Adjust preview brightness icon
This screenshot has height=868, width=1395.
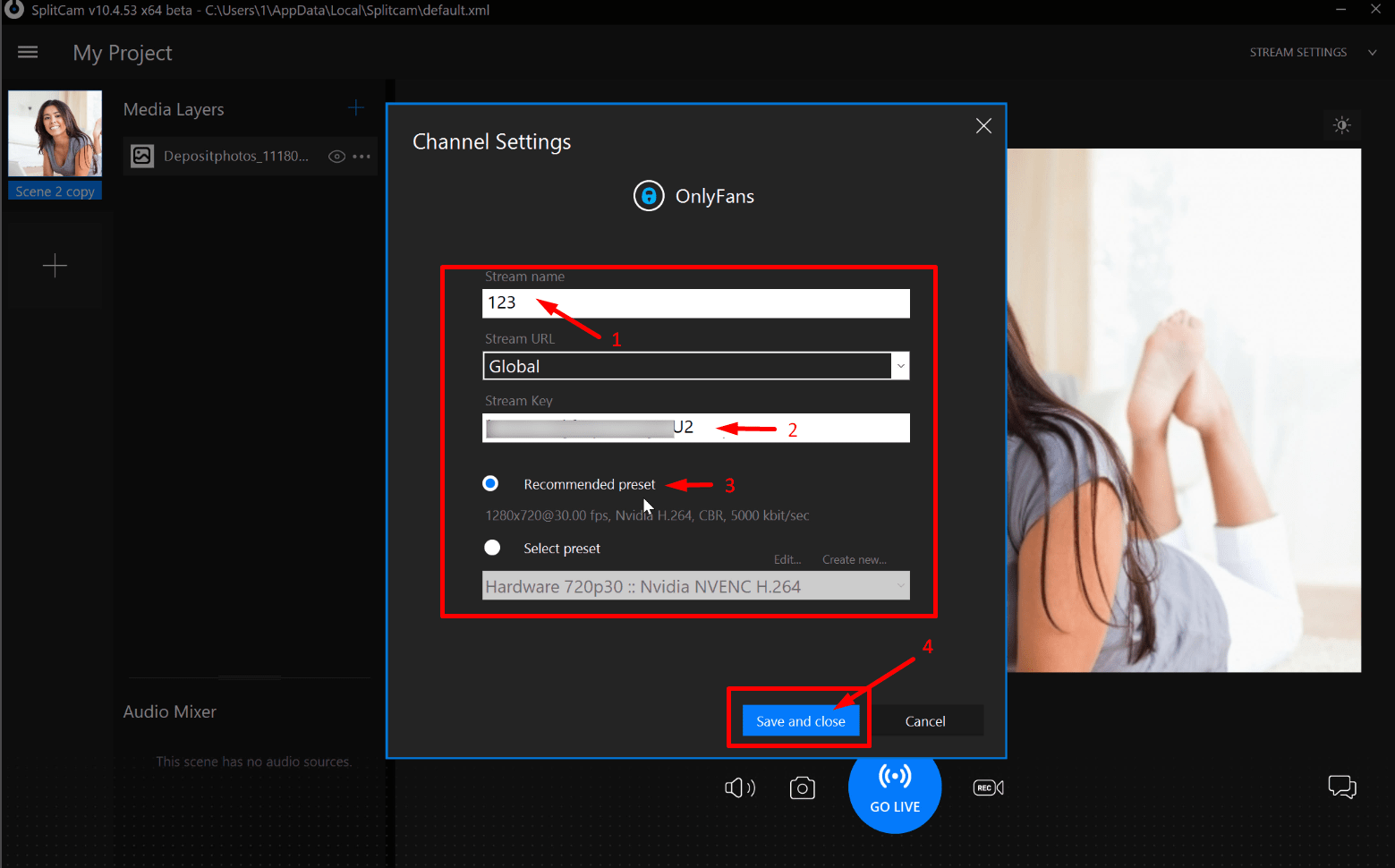pyautogui.click(x=1341, y=125)
